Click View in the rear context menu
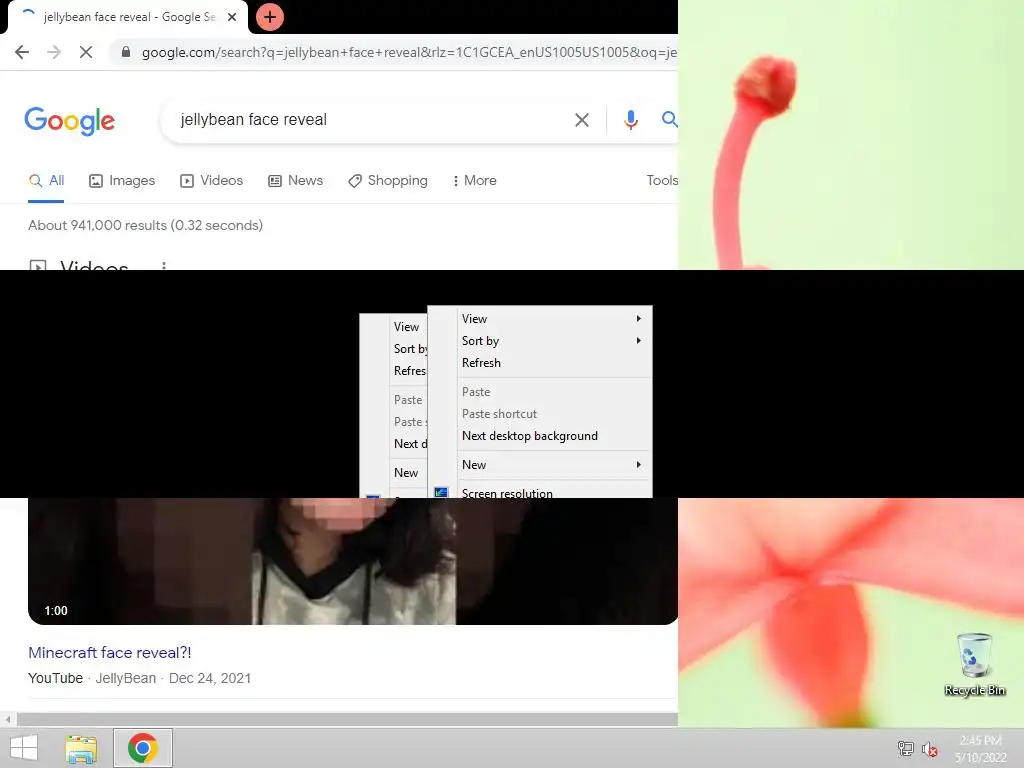1024x768 pixels. [x=406, y=327]
